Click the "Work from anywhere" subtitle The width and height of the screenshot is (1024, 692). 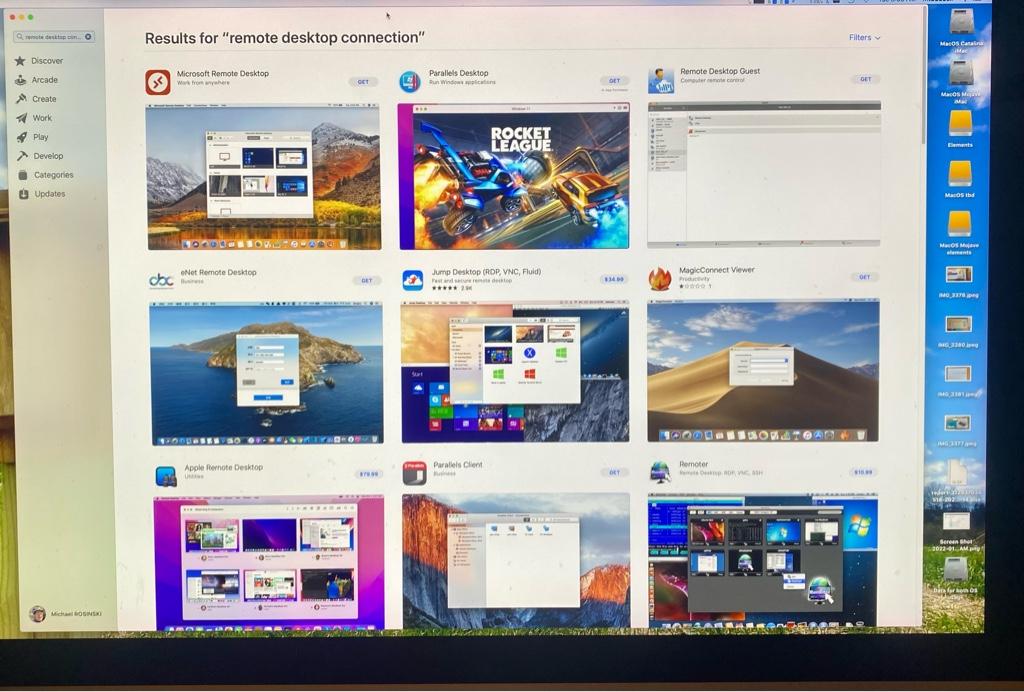[203, 83]
